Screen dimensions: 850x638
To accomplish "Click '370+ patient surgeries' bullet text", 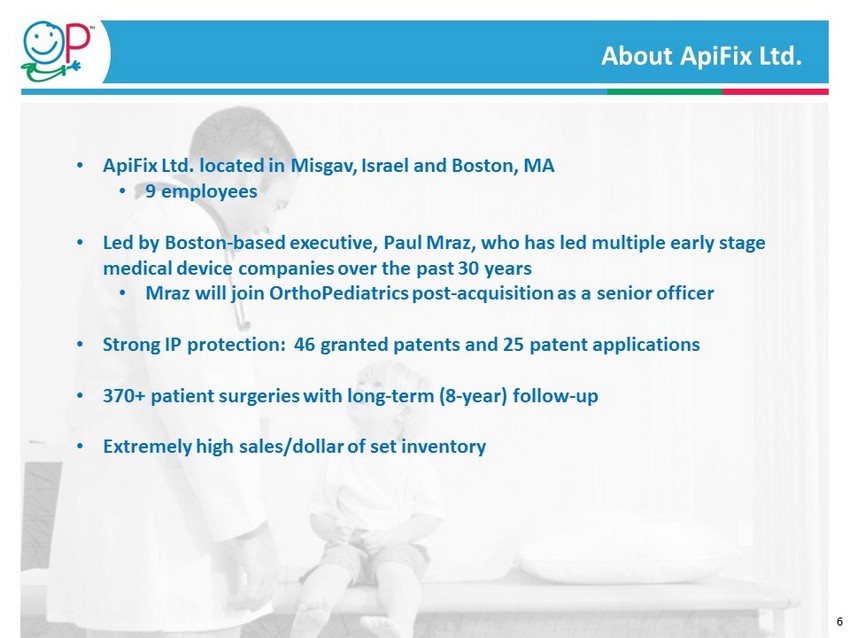I will pos(350,396).
